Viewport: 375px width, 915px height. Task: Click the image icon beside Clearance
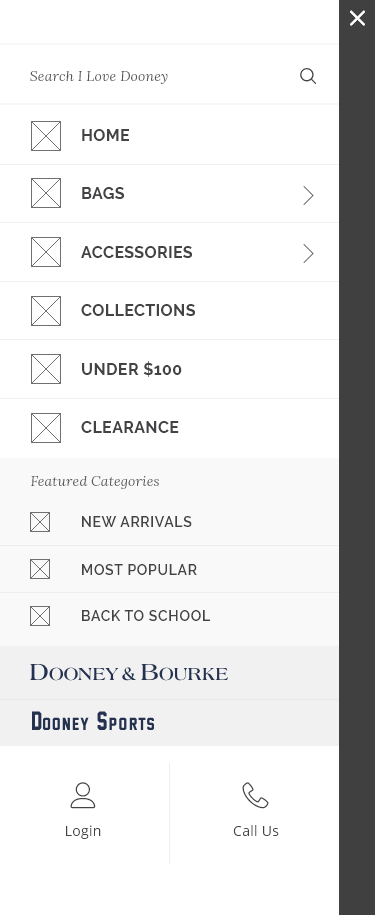click(45, 428)
